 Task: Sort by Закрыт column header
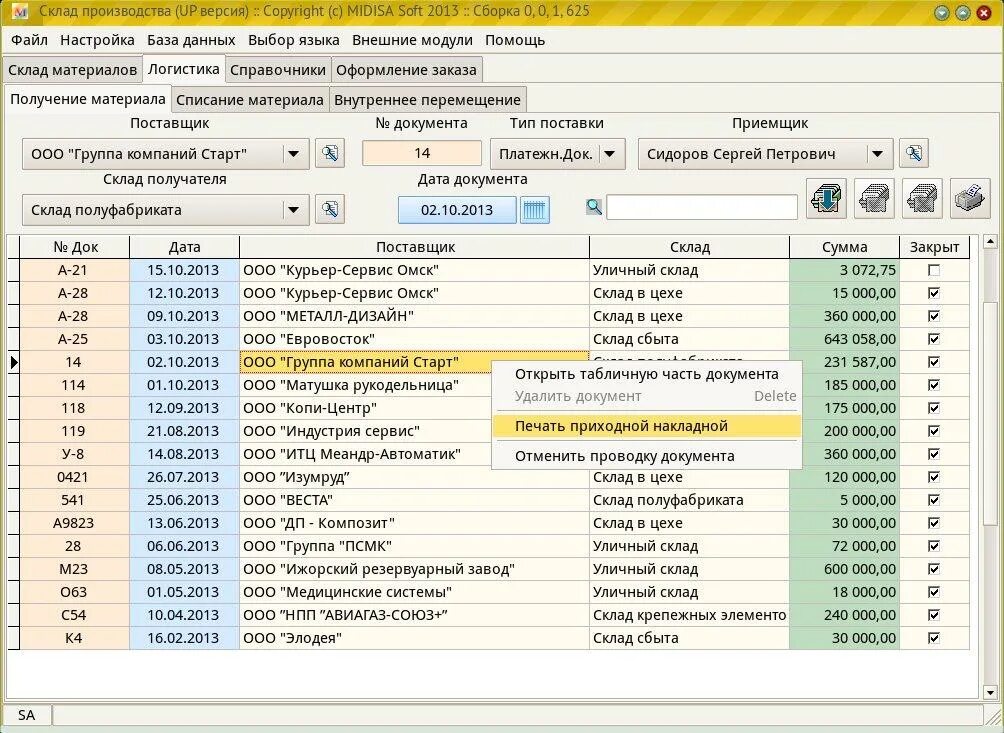tap(934, 247)
